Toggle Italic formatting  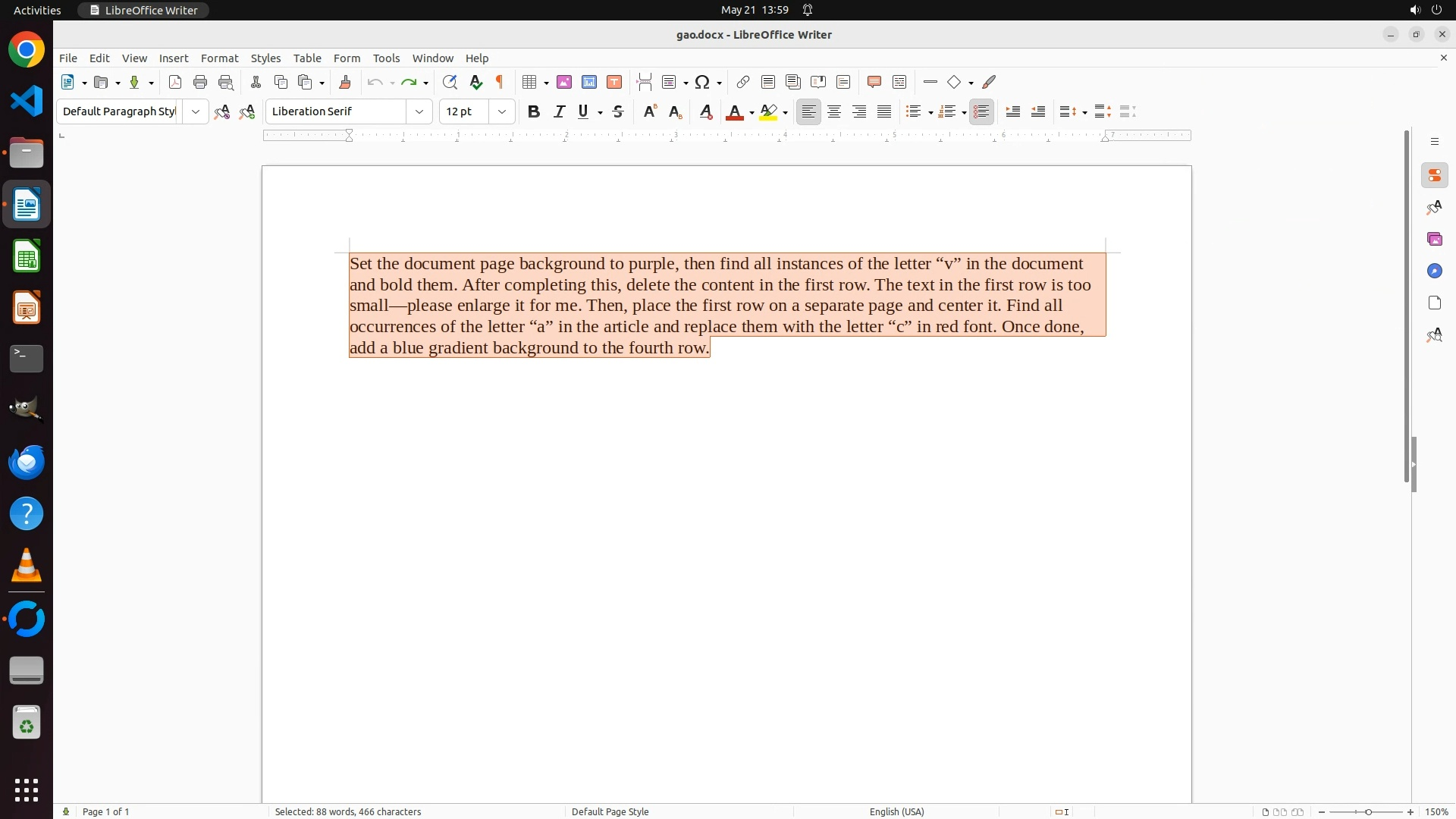tap(560, 111)
